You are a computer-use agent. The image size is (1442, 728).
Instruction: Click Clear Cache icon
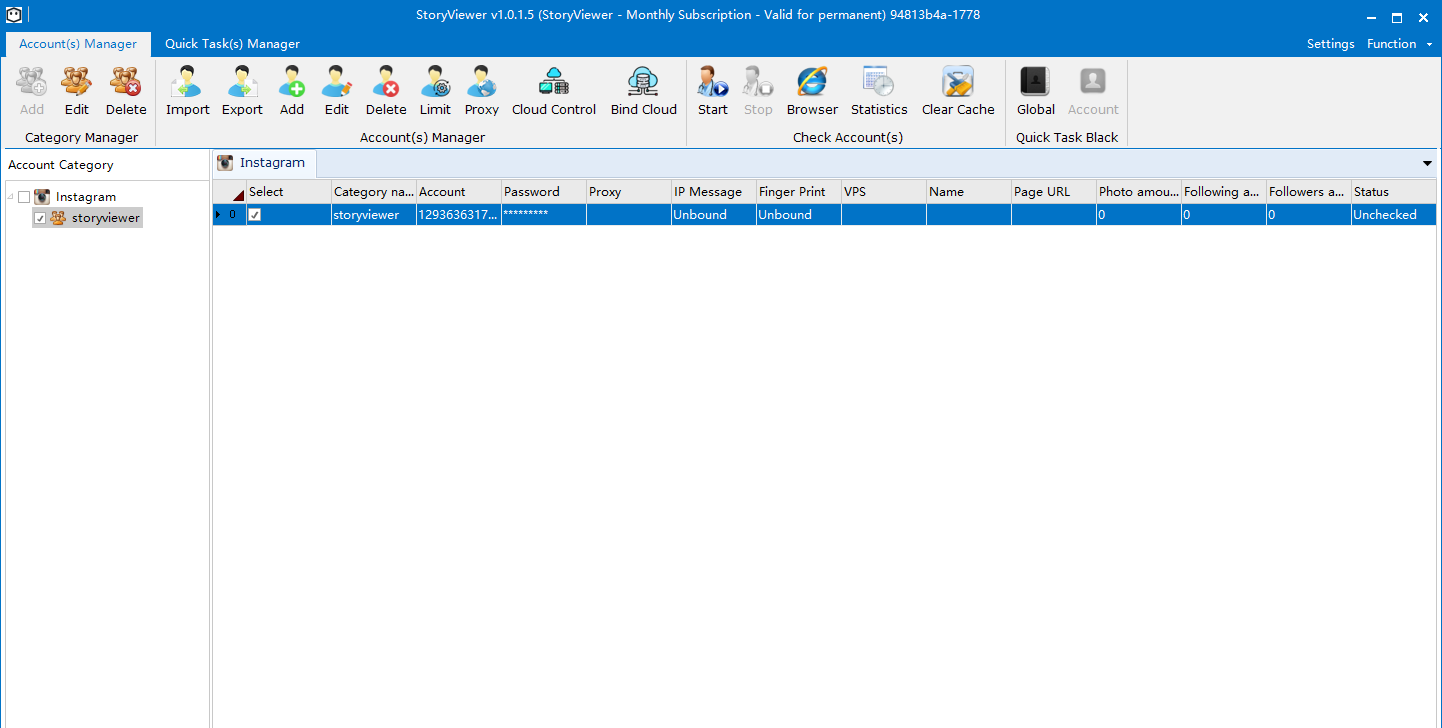[x=958, y=91]
